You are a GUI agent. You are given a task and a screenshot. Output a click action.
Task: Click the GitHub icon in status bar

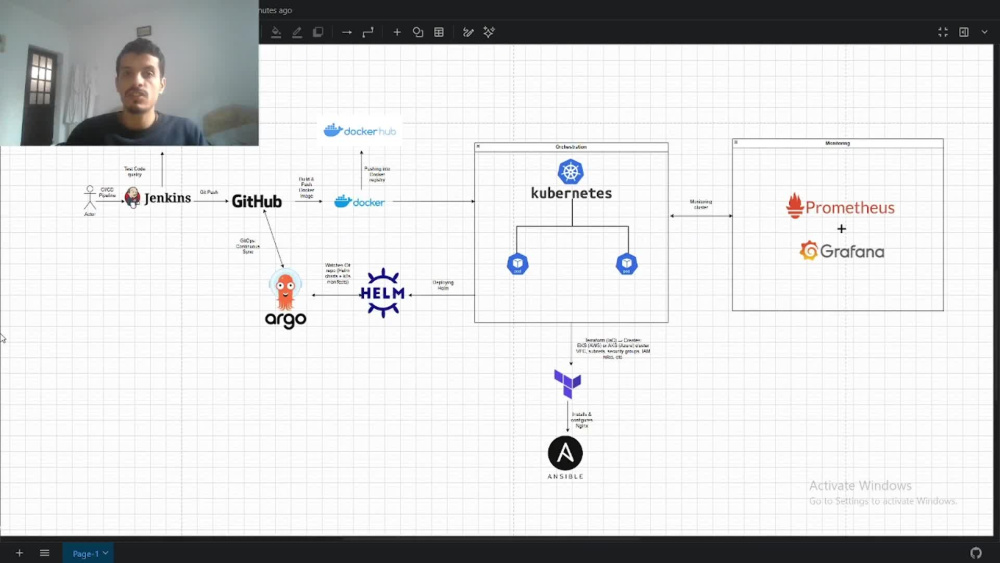tap(976, 553)
